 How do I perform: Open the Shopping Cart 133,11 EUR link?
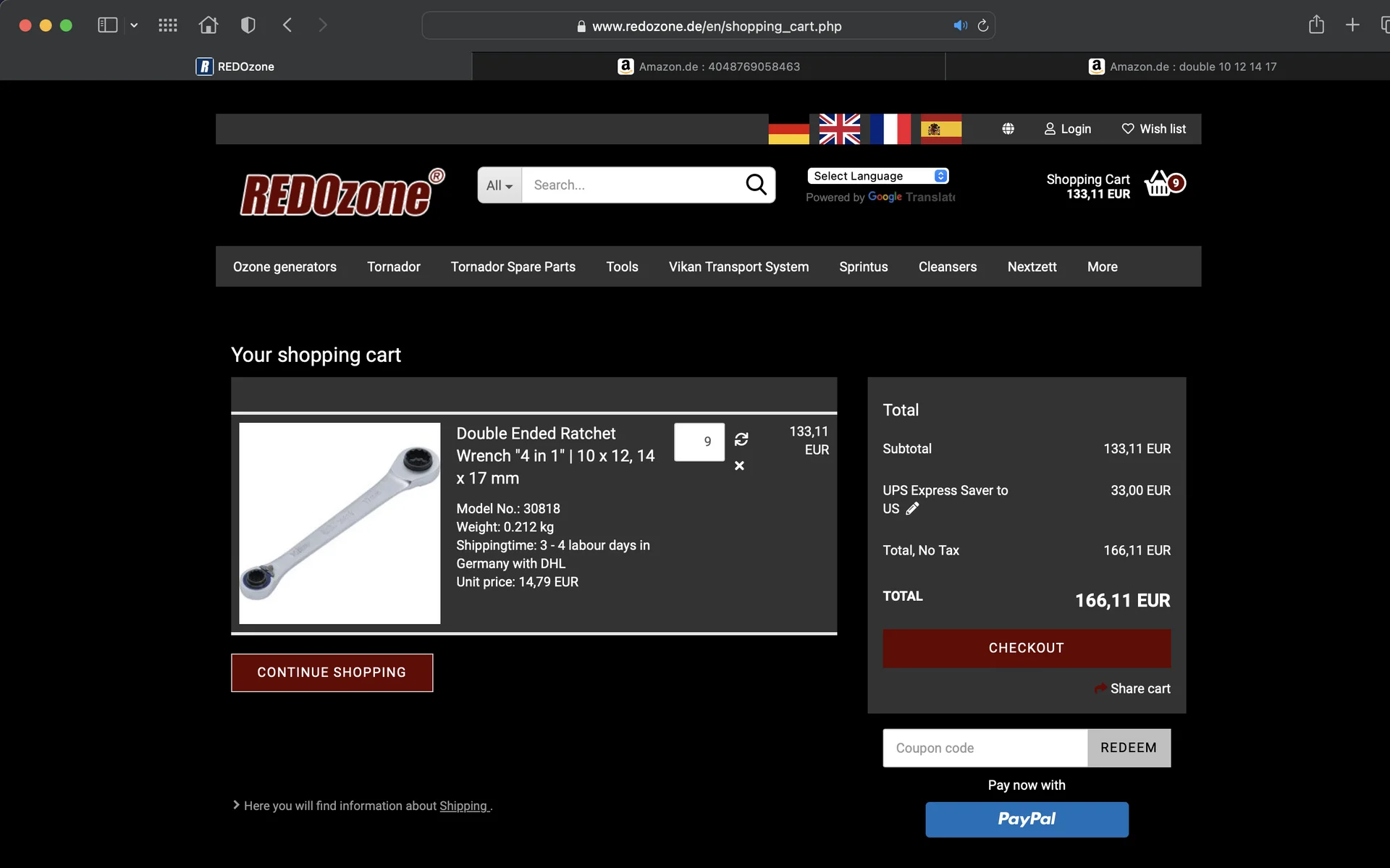click(1088, 186)
